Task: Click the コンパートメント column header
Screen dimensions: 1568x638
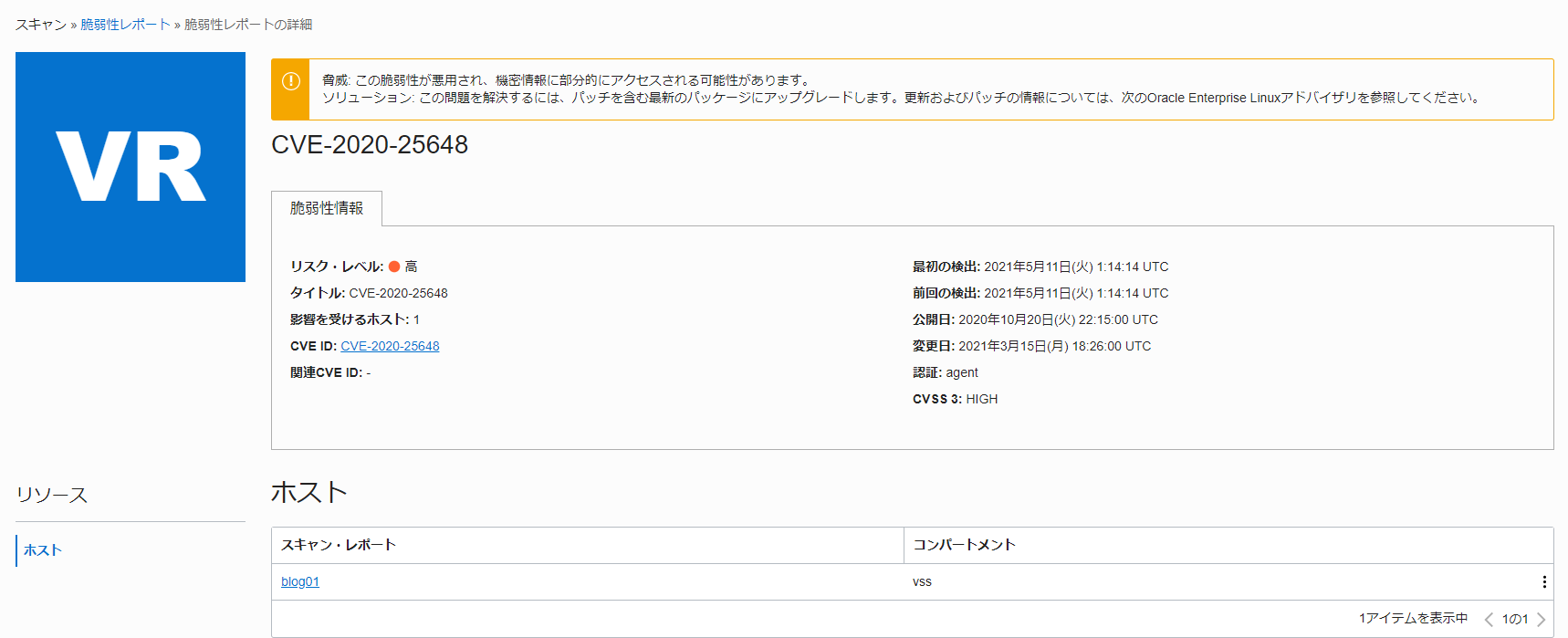Action: [x=965, y=545]
